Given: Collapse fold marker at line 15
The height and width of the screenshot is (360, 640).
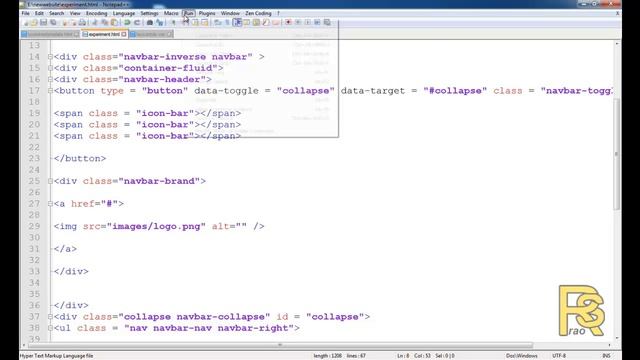Looking at the screenshot, I should point(50,68).
